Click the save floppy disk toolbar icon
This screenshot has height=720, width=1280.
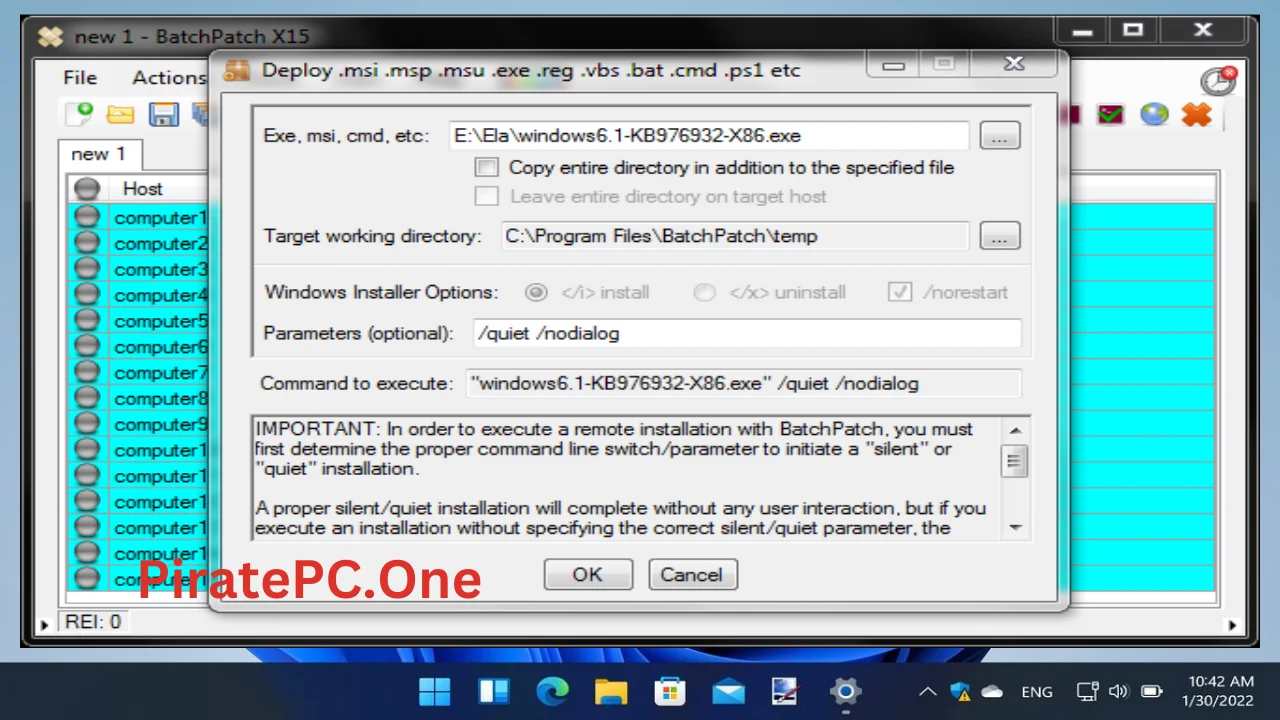click(163, 114)
